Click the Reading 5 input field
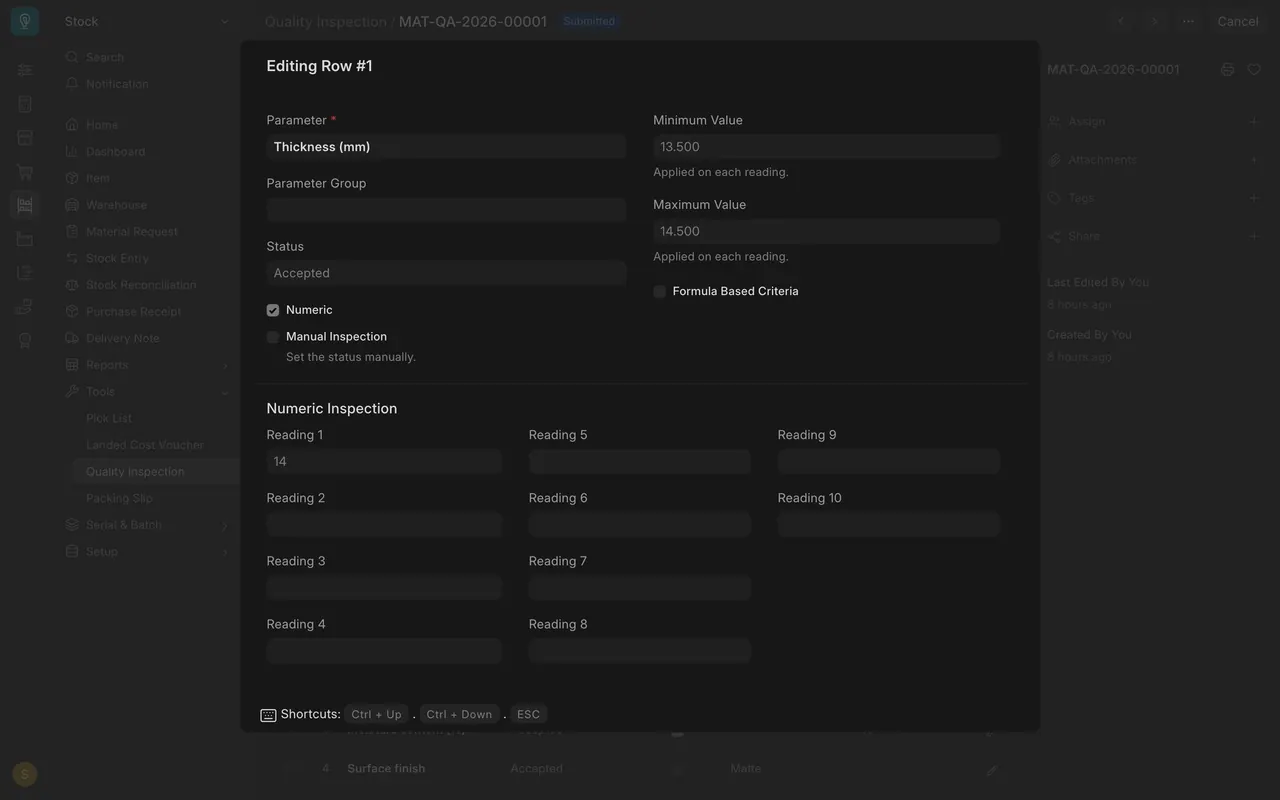This screenshot has height=800, width=1280. point(640,462)
